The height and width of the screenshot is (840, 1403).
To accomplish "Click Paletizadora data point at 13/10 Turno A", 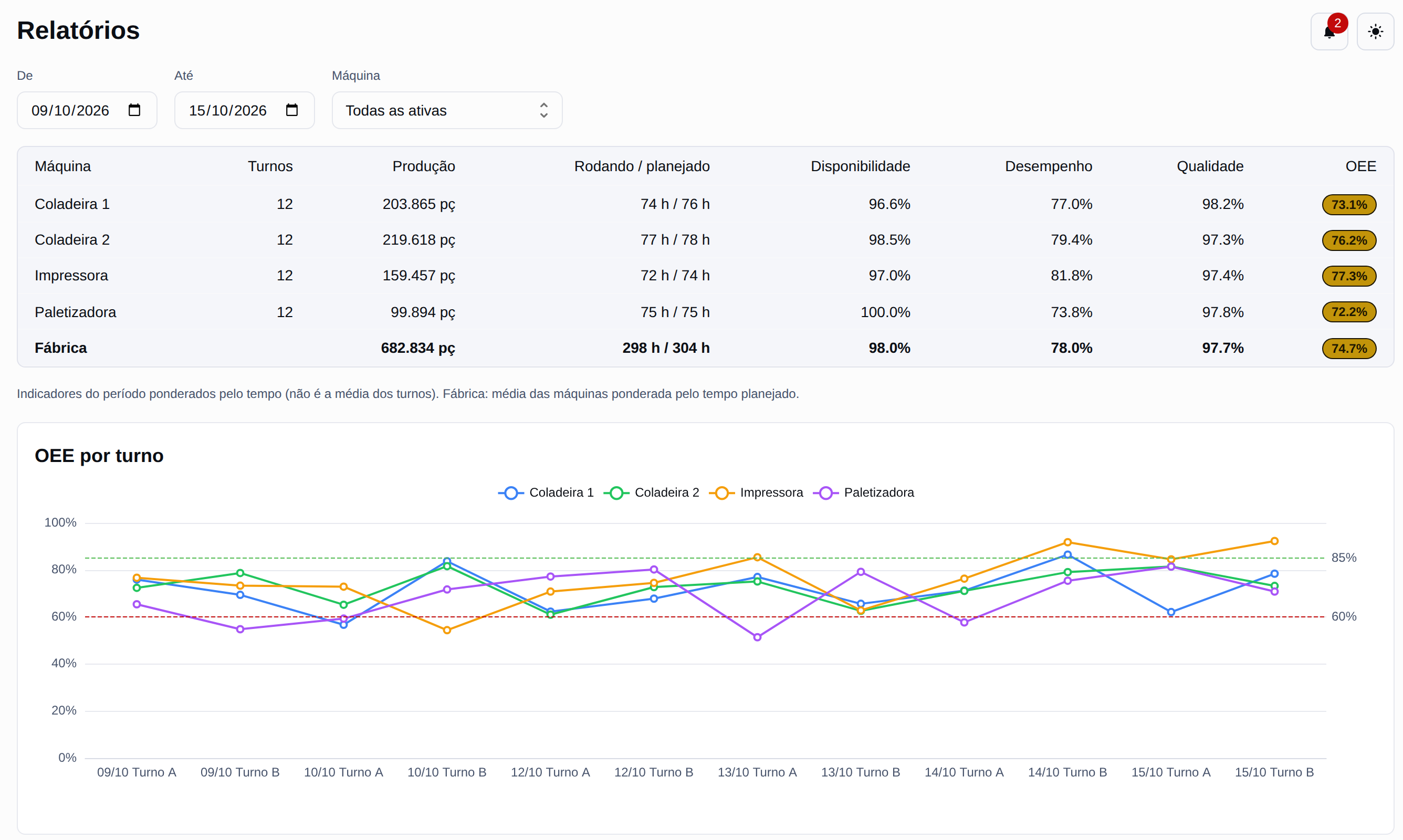I will pos(757,637).
